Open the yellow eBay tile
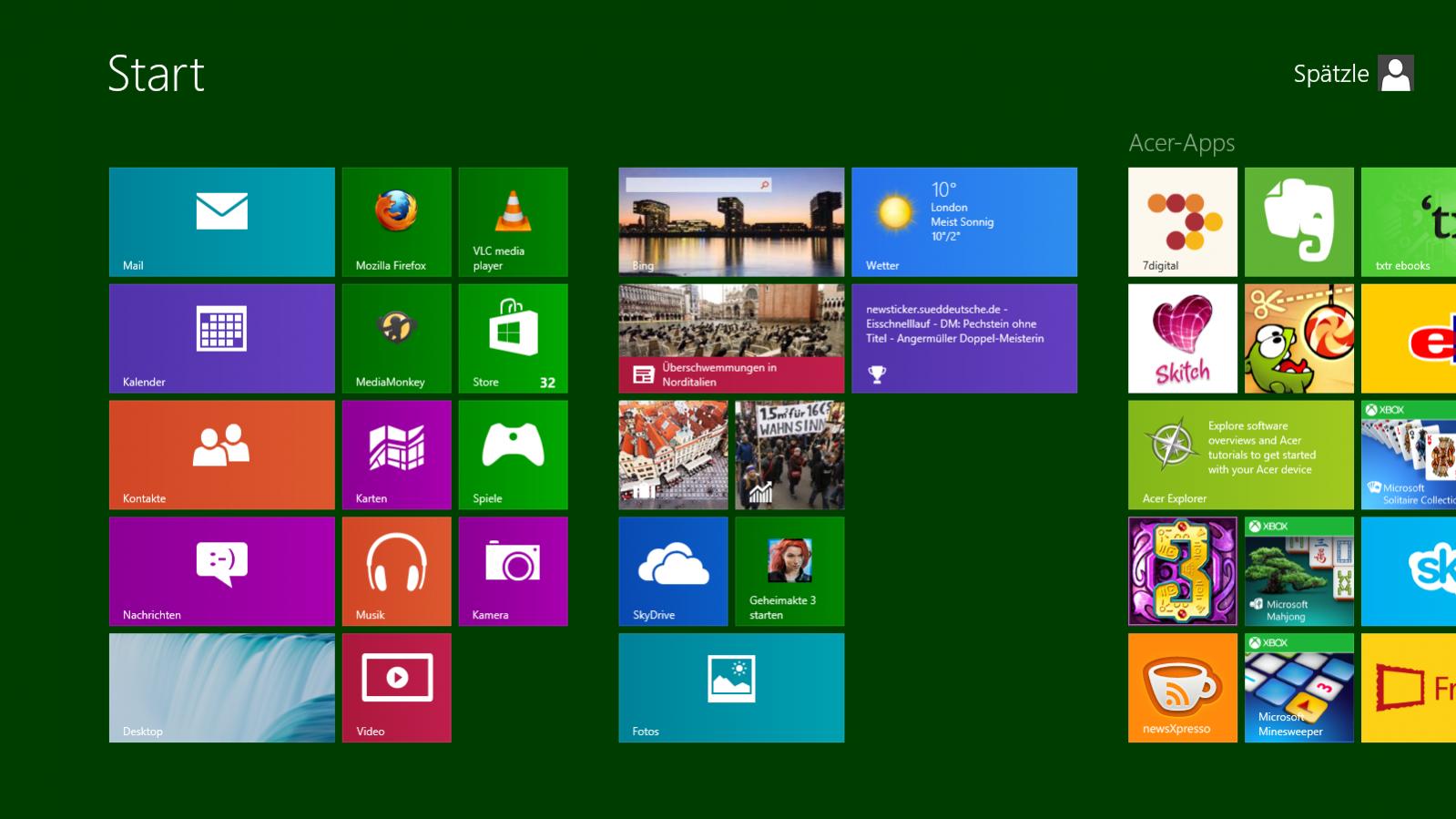 pos(1409,338)
